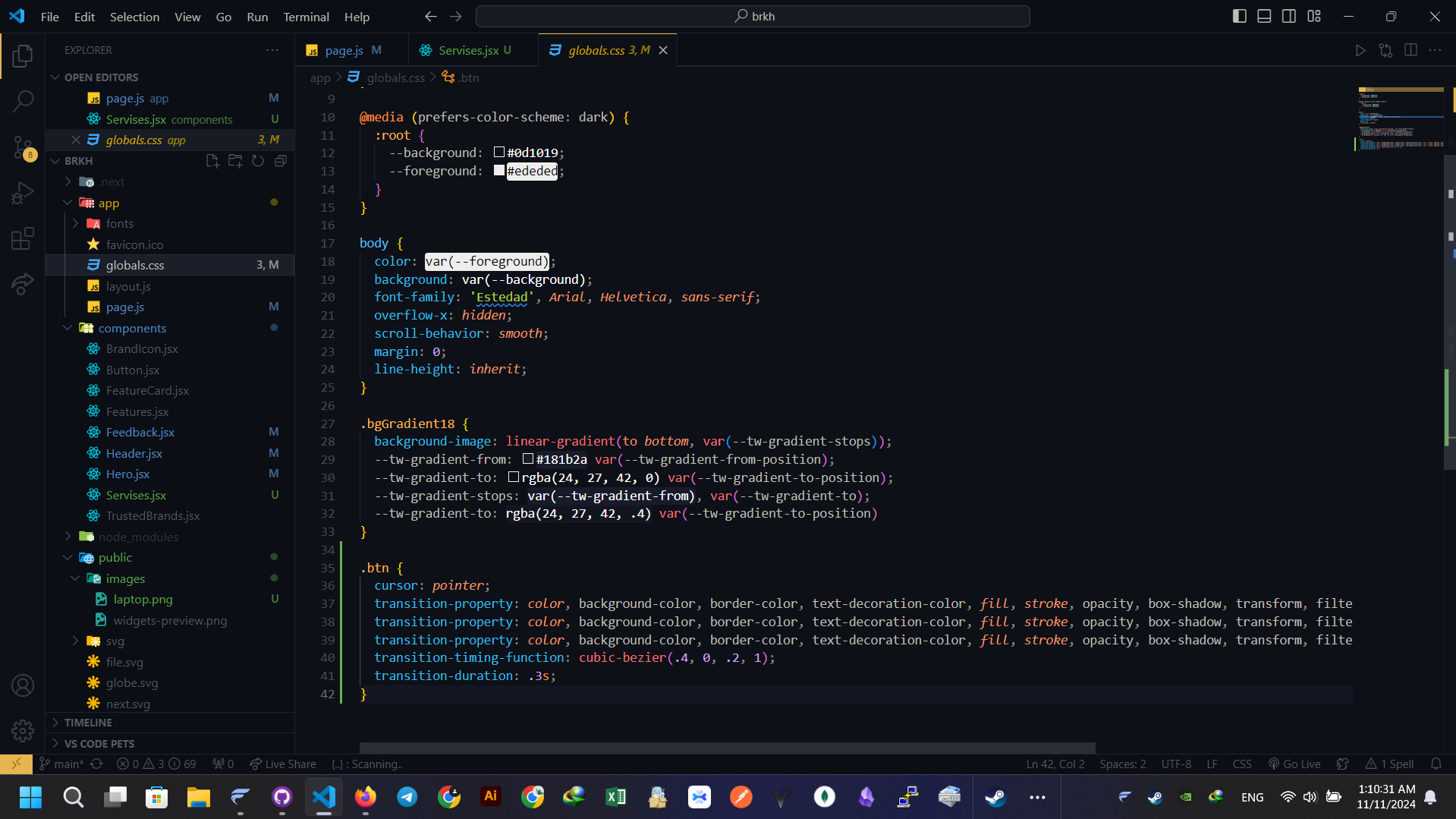Open the Accounts icon at bottom left

pyautogui.click(x=23, y=685)
